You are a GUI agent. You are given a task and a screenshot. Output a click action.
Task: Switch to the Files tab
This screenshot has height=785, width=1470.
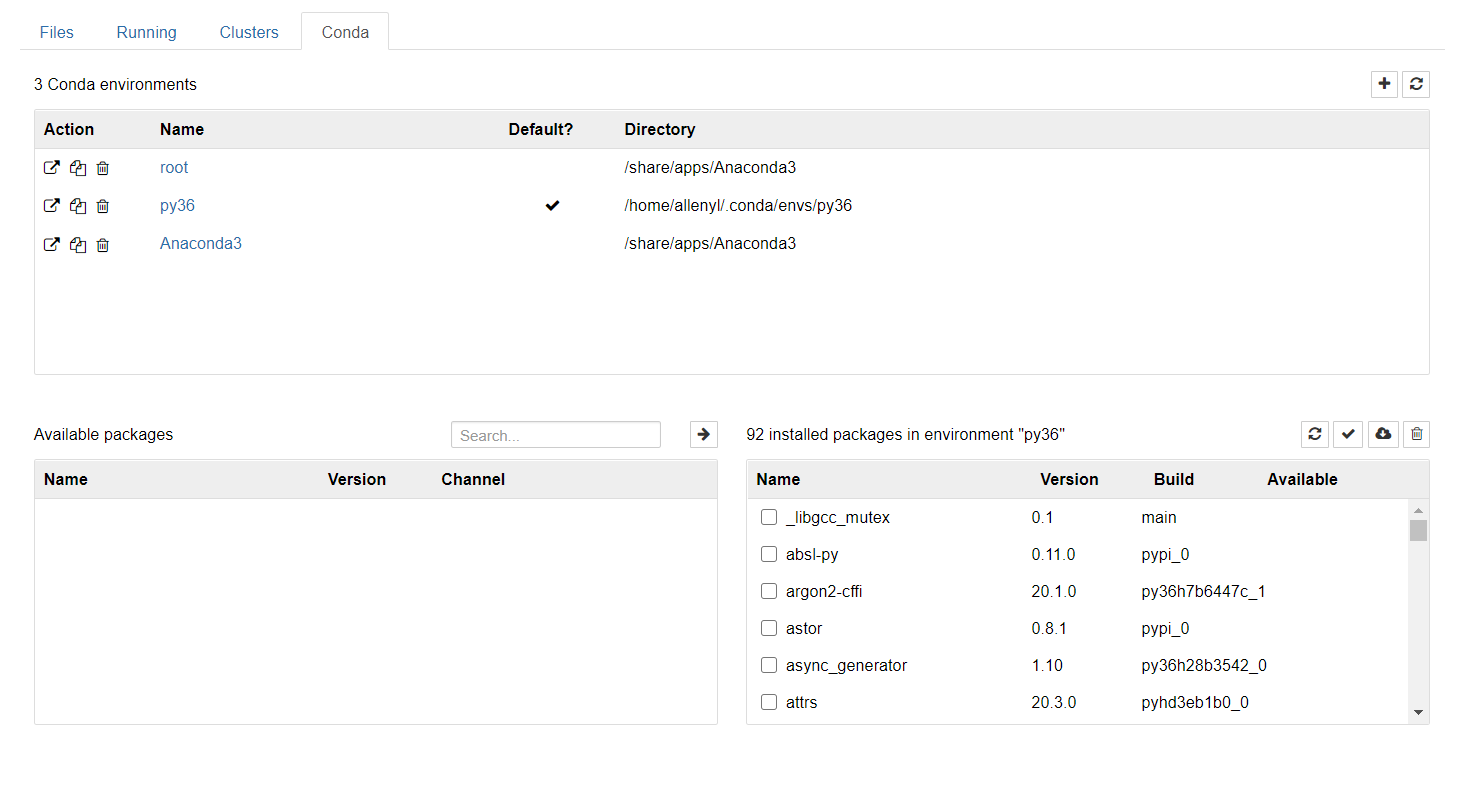point(57,32)
